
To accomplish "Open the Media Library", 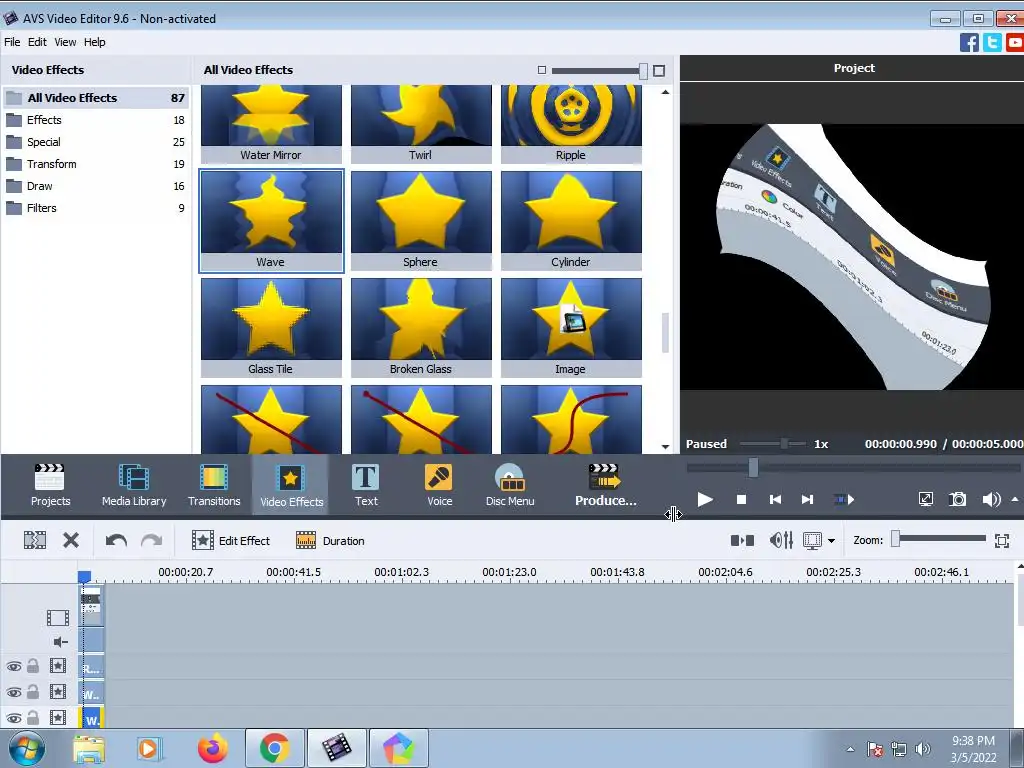I will 134,485.
